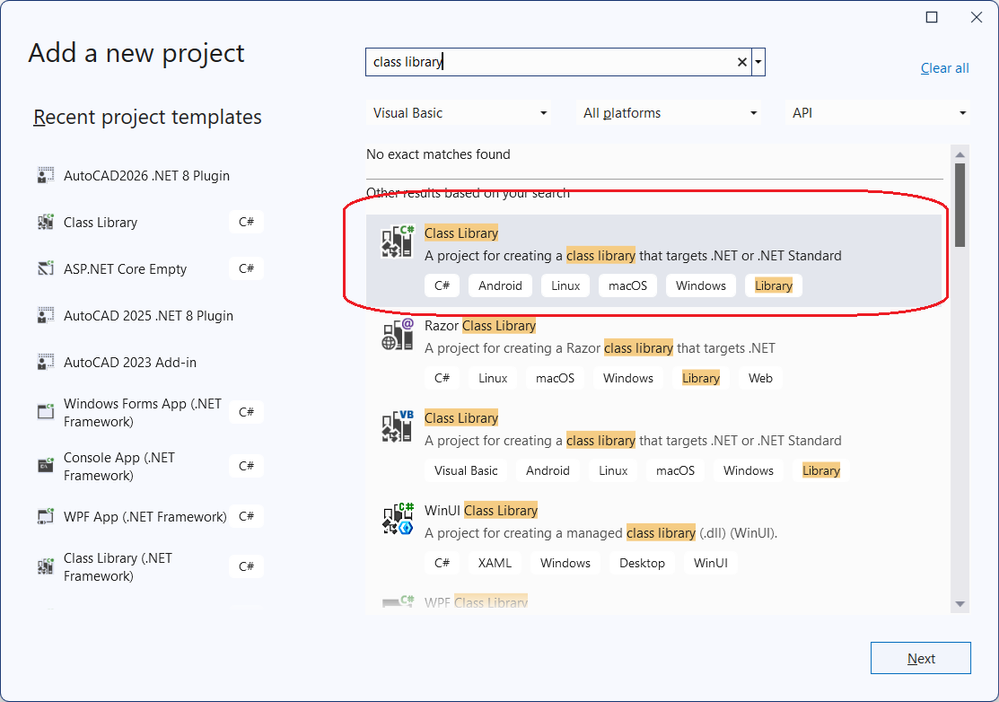
Task: Click the Razor Class Library result icon
Action: tap(398, 334)
